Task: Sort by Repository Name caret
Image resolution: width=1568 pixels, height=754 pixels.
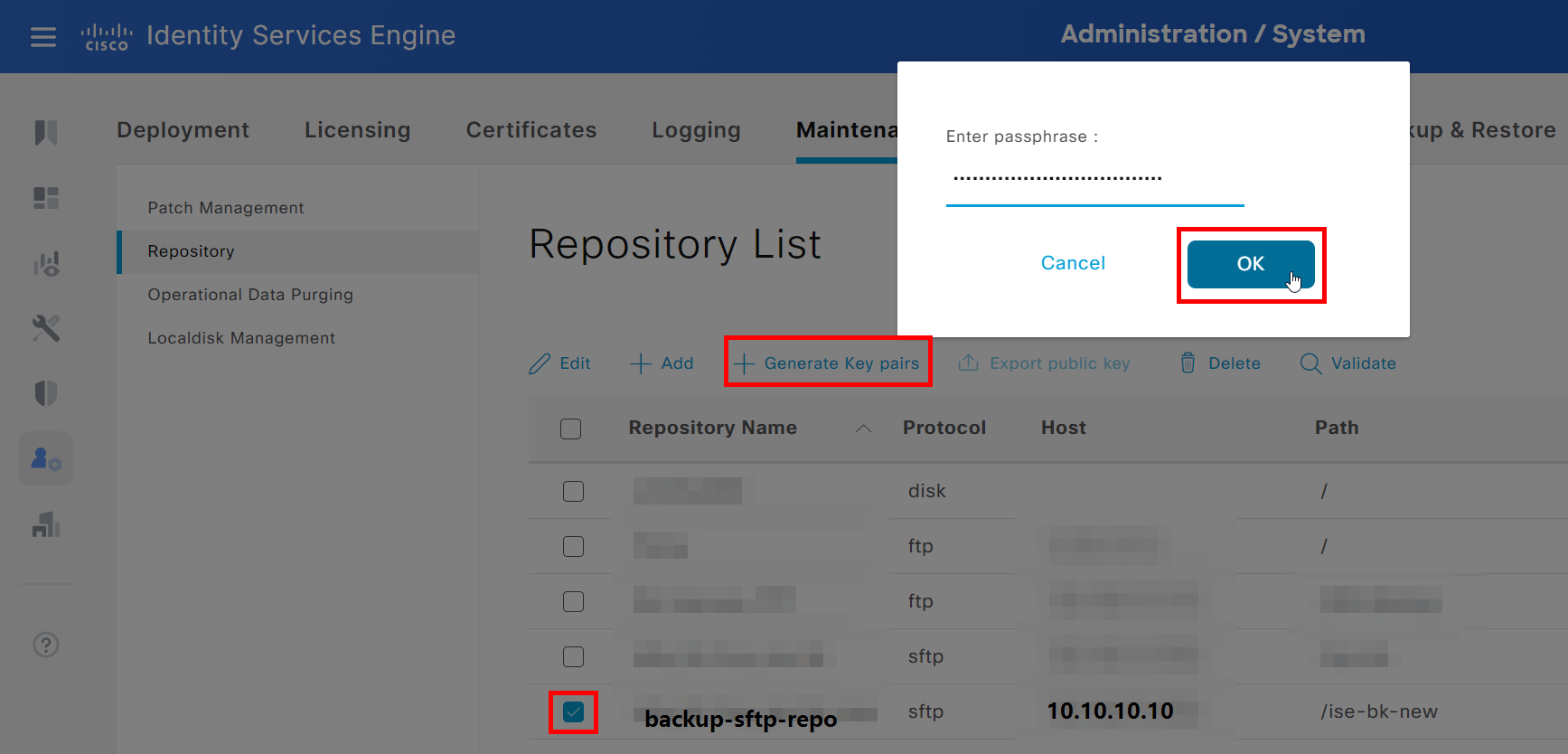Action: [x=863, y=429]
